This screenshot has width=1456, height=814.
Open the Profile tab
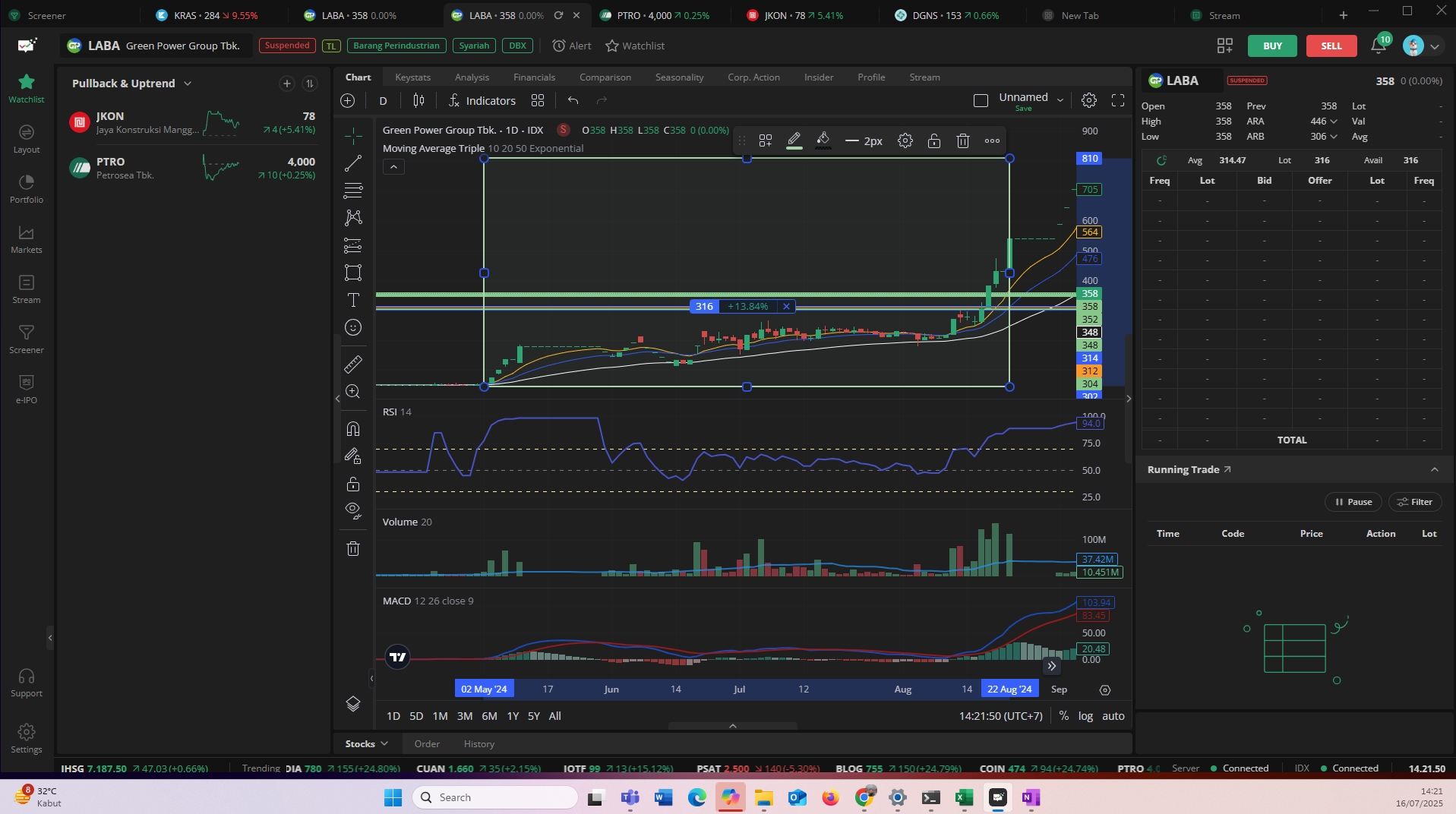pos(871,77)
